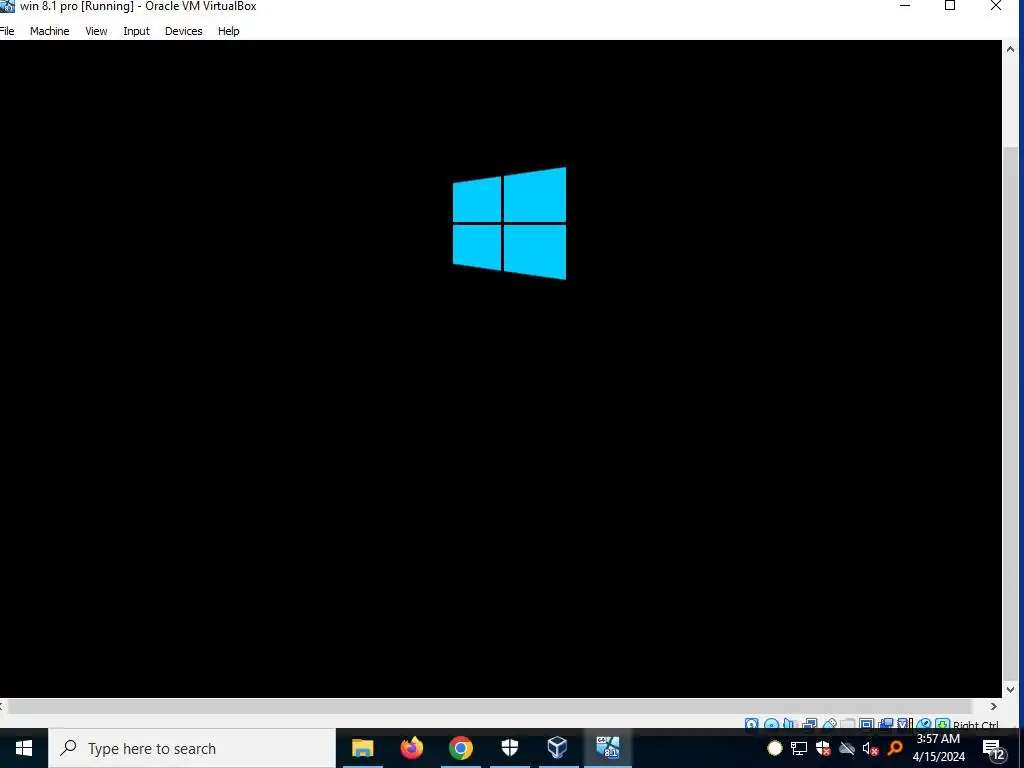Click the horizontal scrollbar thumb
Image resolution: width=1024 pixels, height=768 pixels.
click(x=490, y=706)
